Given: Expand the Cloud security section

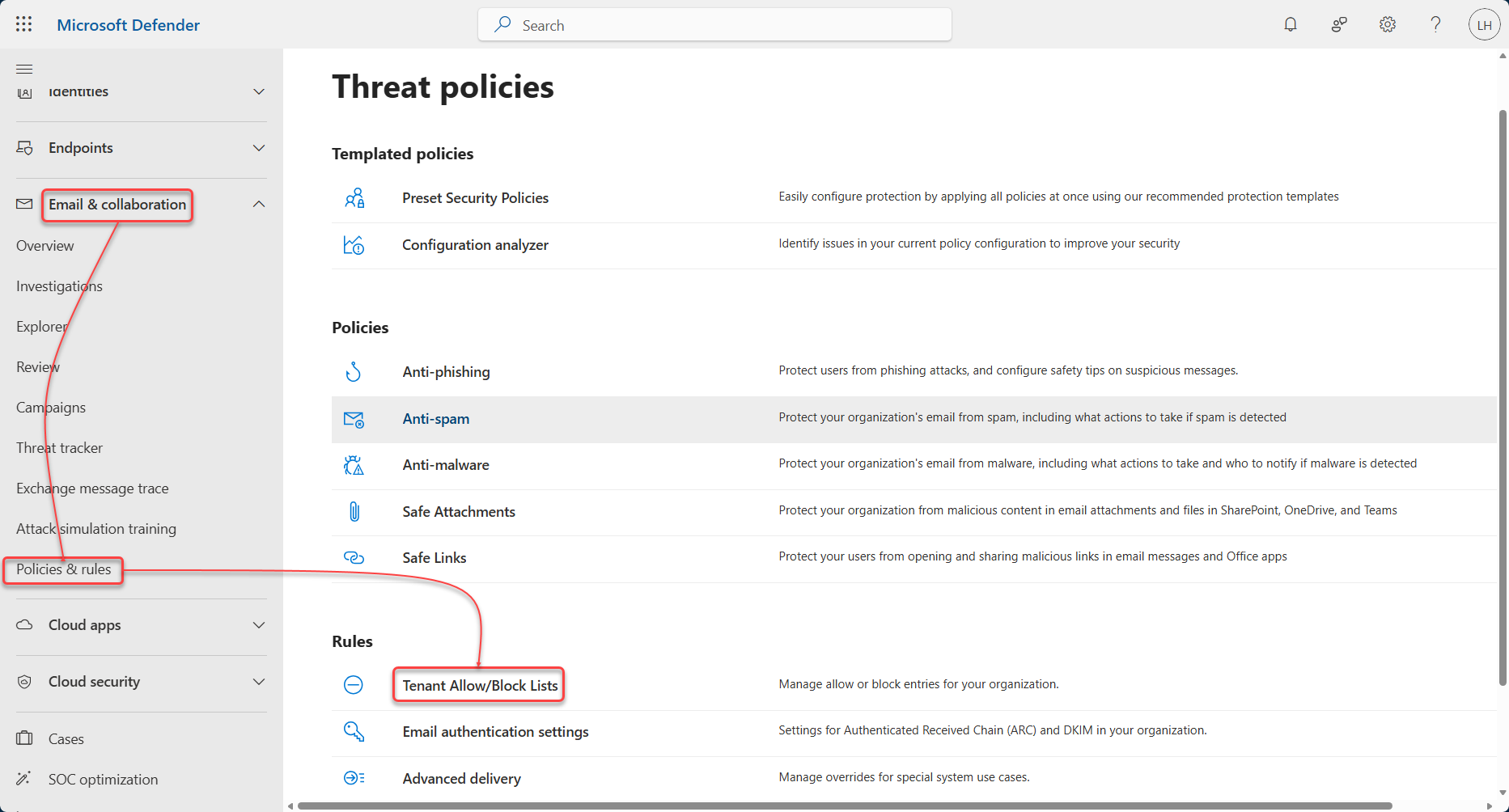Looking at the screenshot, I should click(x=259, y=682).
